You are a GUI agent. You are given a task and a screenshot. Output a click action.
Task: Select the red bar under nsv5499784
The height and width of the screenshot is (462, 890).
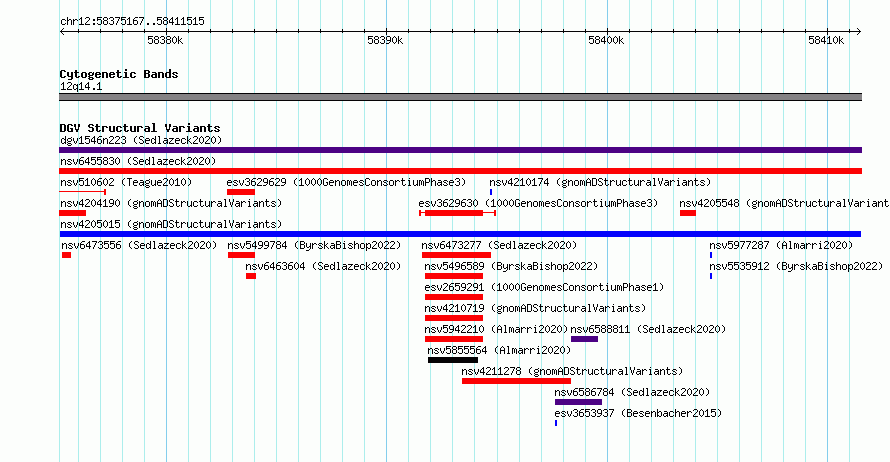[x=241, y=255]
